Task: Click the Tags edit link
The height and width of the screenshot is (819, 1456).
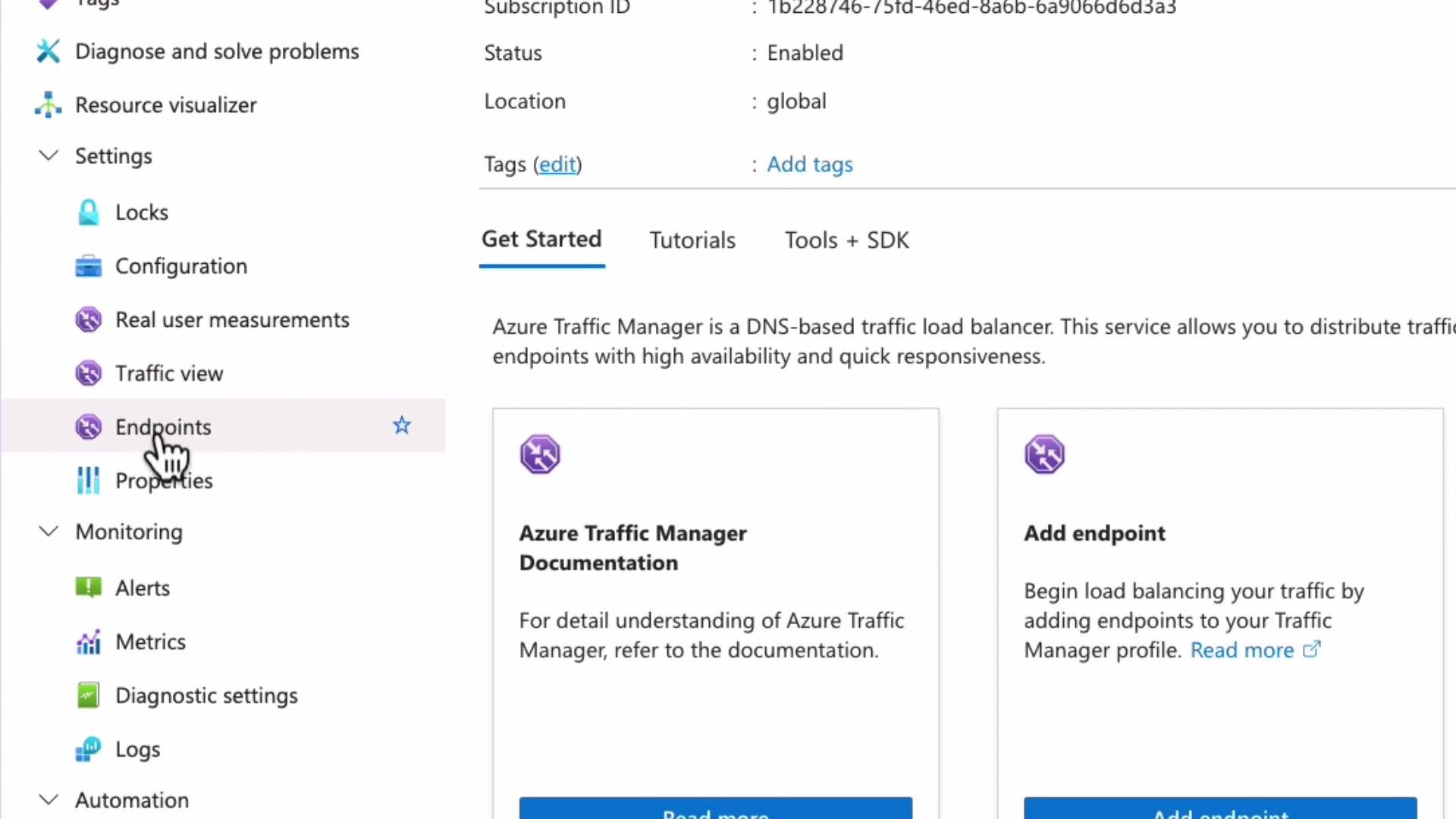Action: coord(557,165)
